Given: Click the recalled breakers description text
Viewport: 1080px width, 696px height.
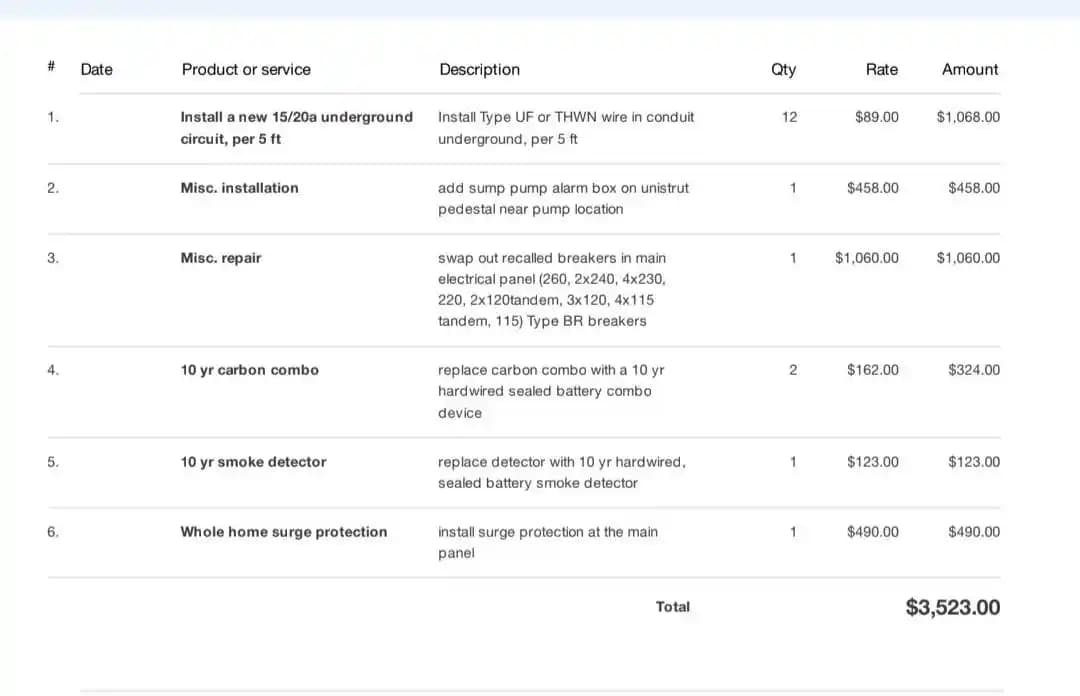Looking at the screenshot, I should [x=551, y=289].
